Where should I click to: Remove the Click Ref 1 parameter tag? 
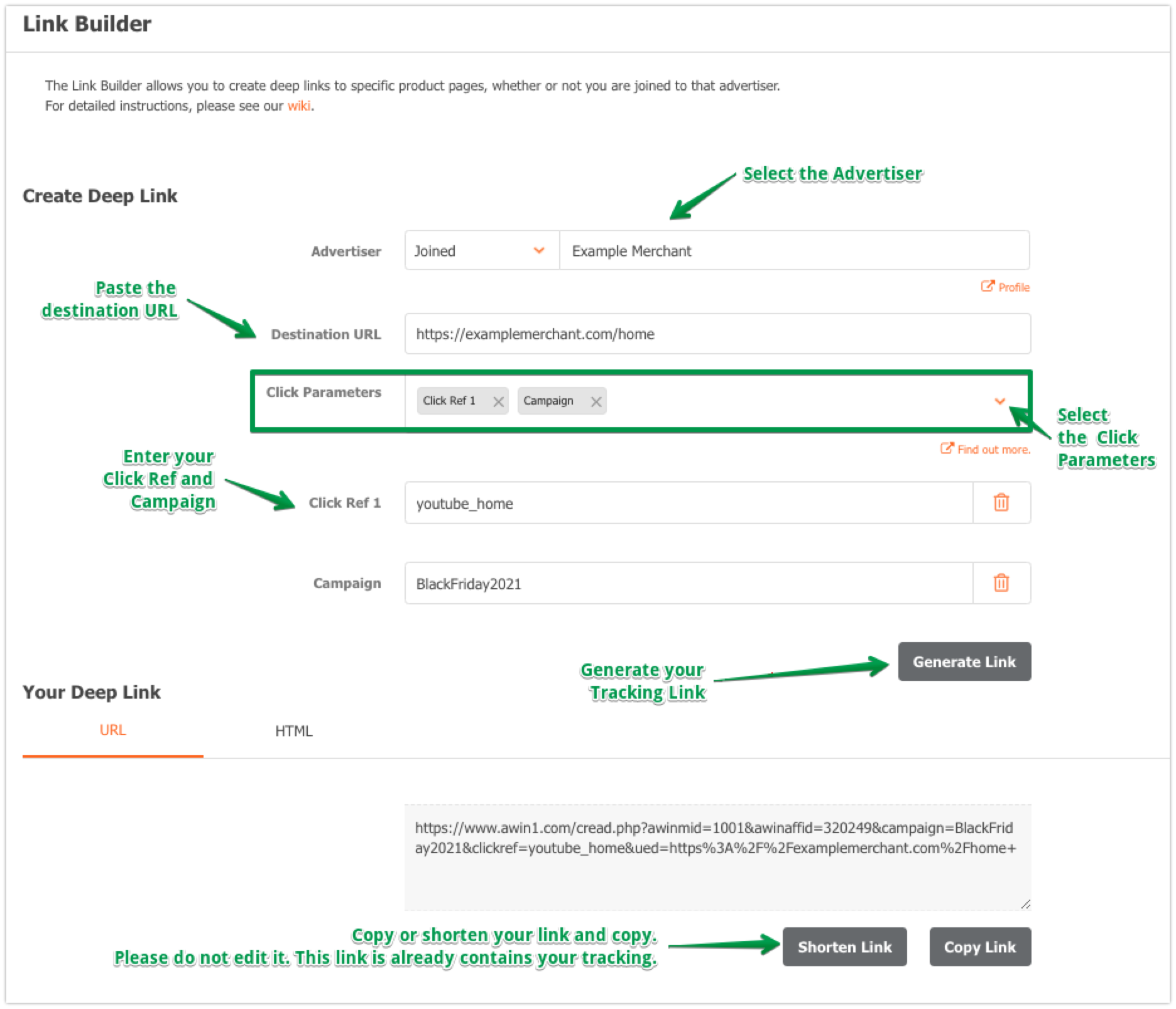pyautogui.click(x=499, y=402)
